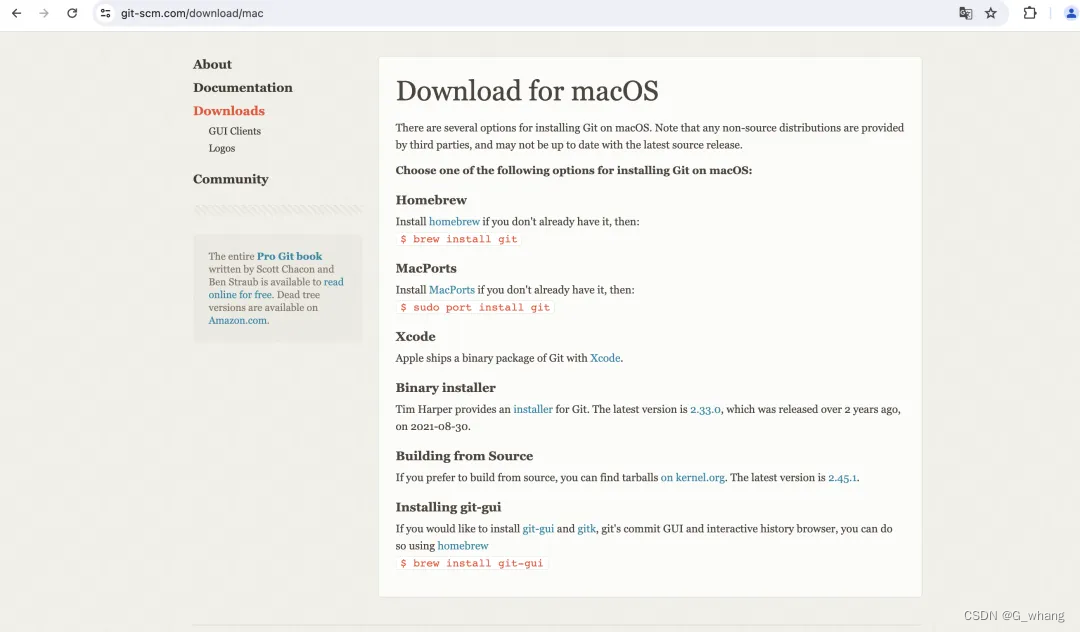Click the '$ brew install git' command
The image size is (1080, 632).
tap(459, 239)
